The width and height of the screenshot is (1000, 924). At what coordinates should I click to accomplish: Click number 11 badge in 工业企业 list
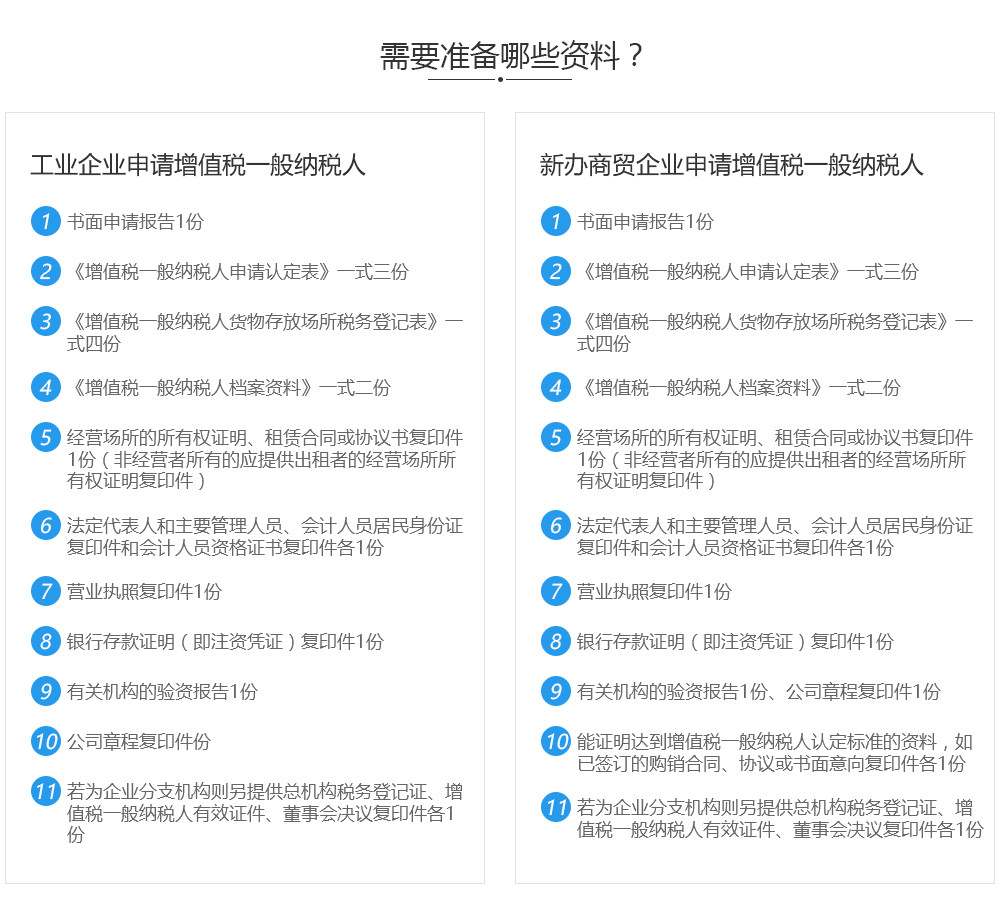coord(46,791)
